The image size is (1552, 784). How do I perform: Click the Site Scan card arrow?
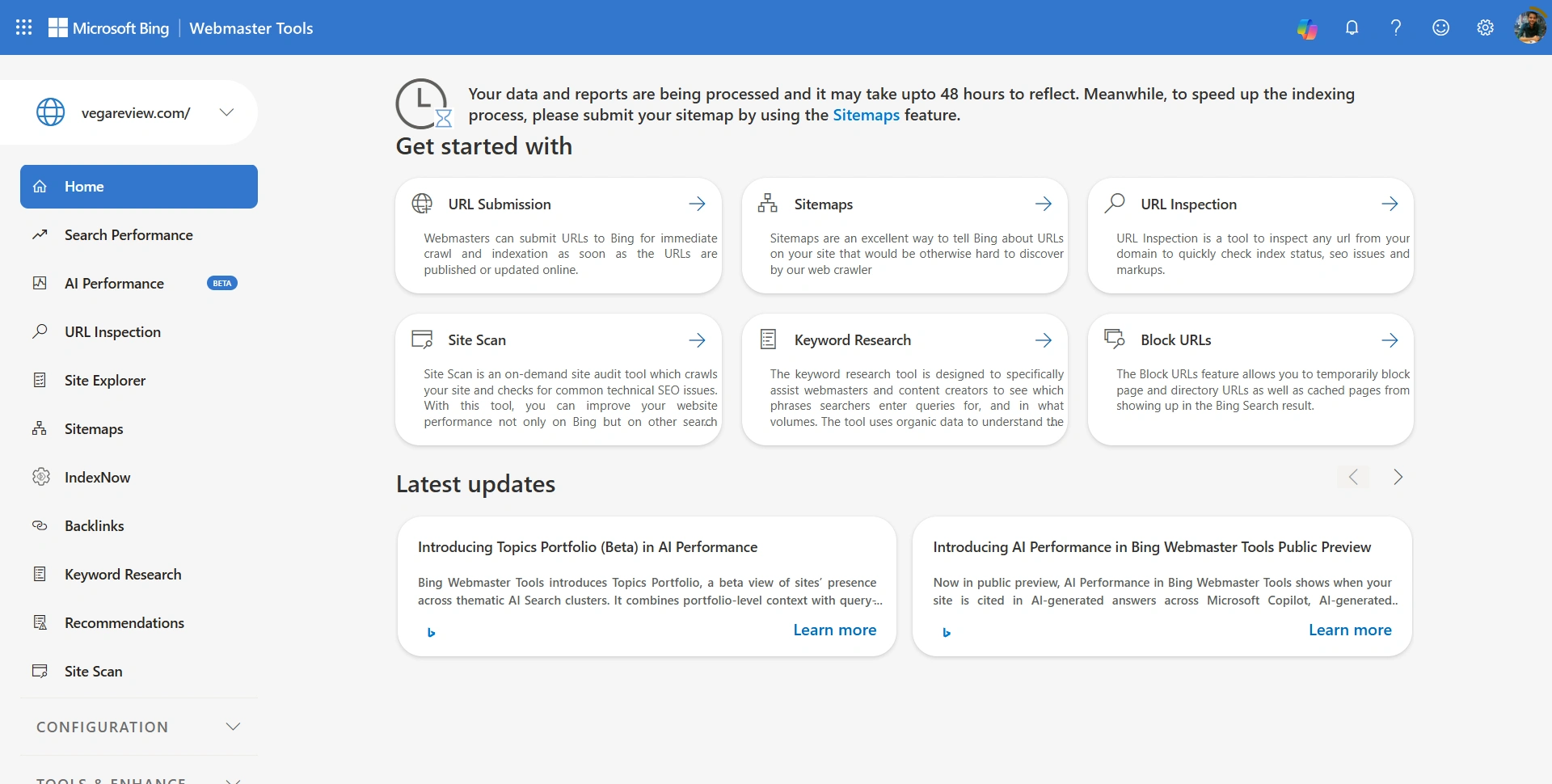click(697, 340)
